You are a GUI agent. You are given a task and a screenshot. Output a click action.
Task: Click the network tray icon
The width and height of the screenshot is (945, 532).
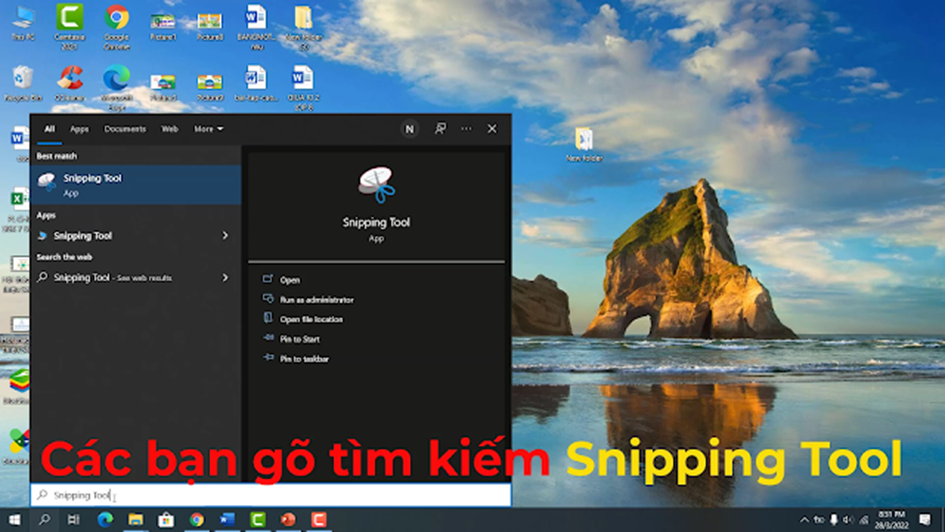tap(864, 519)
